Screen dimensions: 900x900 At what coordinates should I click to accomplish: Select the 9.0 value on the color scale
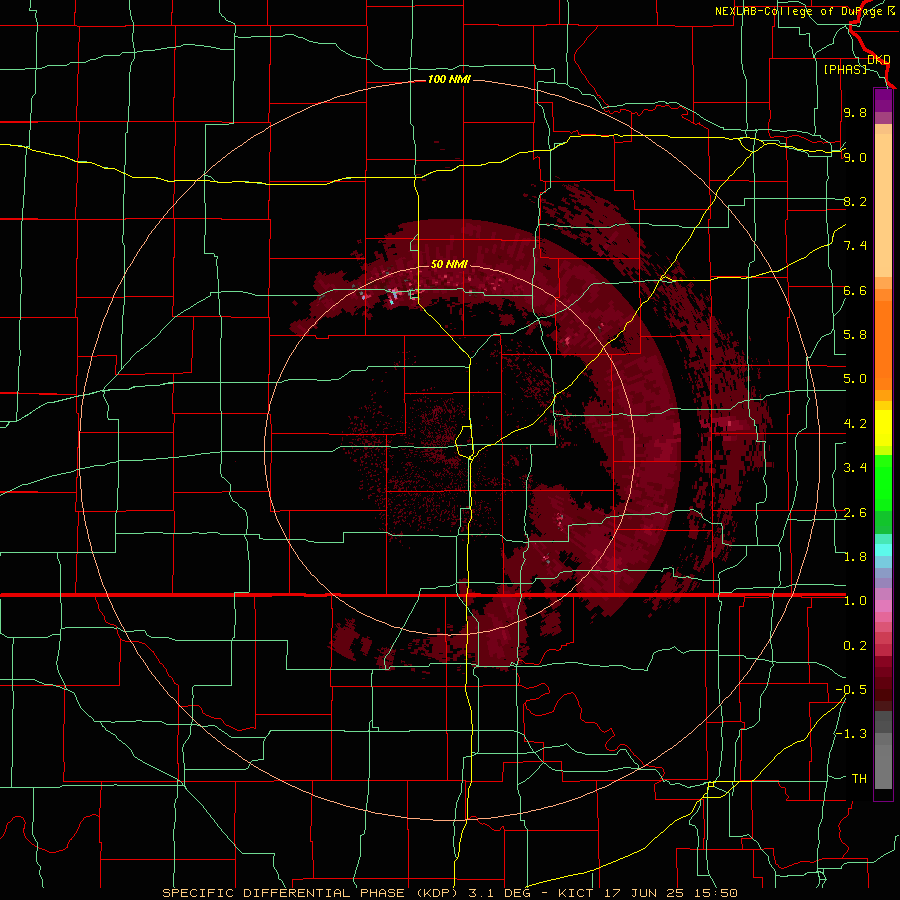pos(855,157)
